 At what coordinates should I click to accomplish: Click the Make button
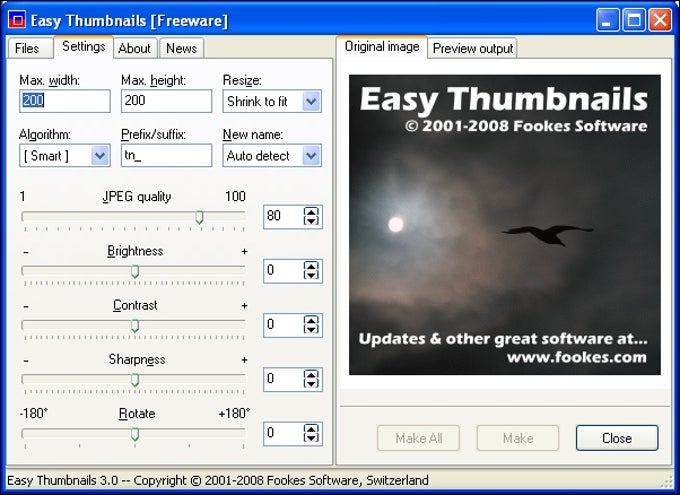518,438
